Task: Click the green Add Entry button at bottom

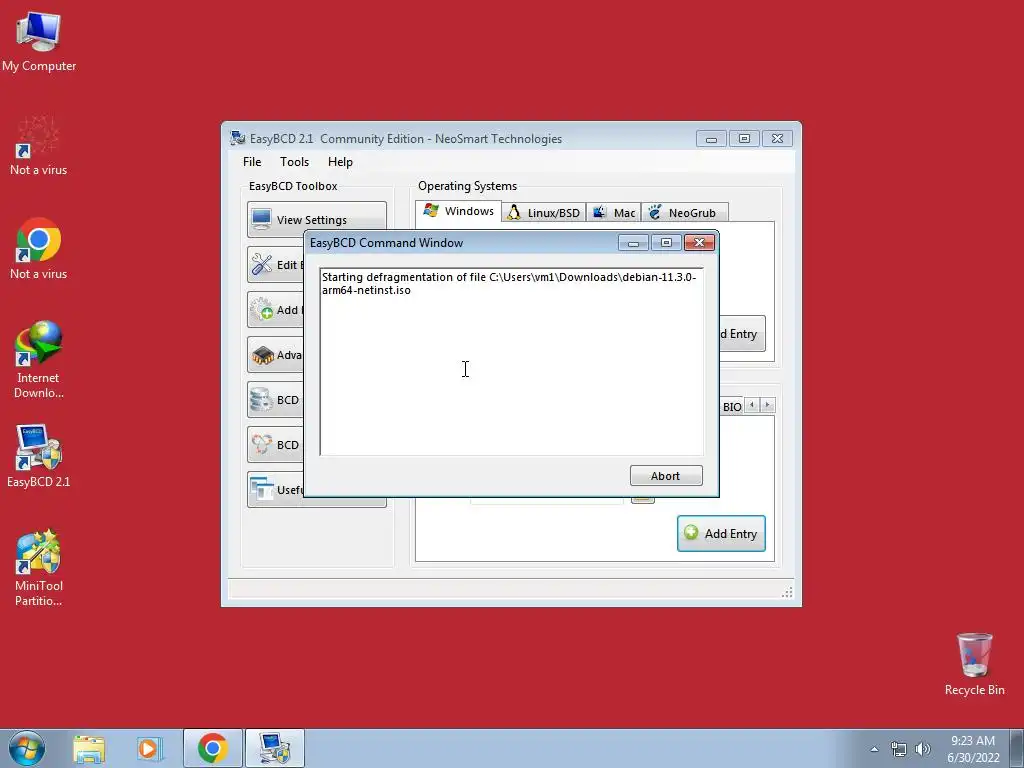Action: (x=721, y=534)
